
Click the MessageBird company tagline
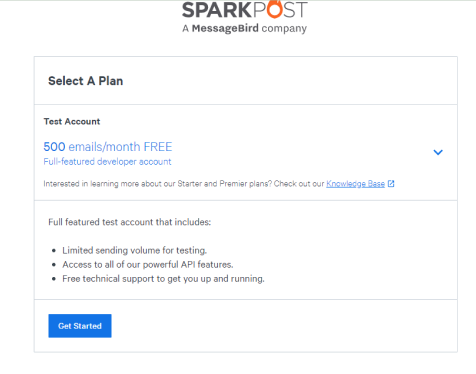[x=244, y=28]
